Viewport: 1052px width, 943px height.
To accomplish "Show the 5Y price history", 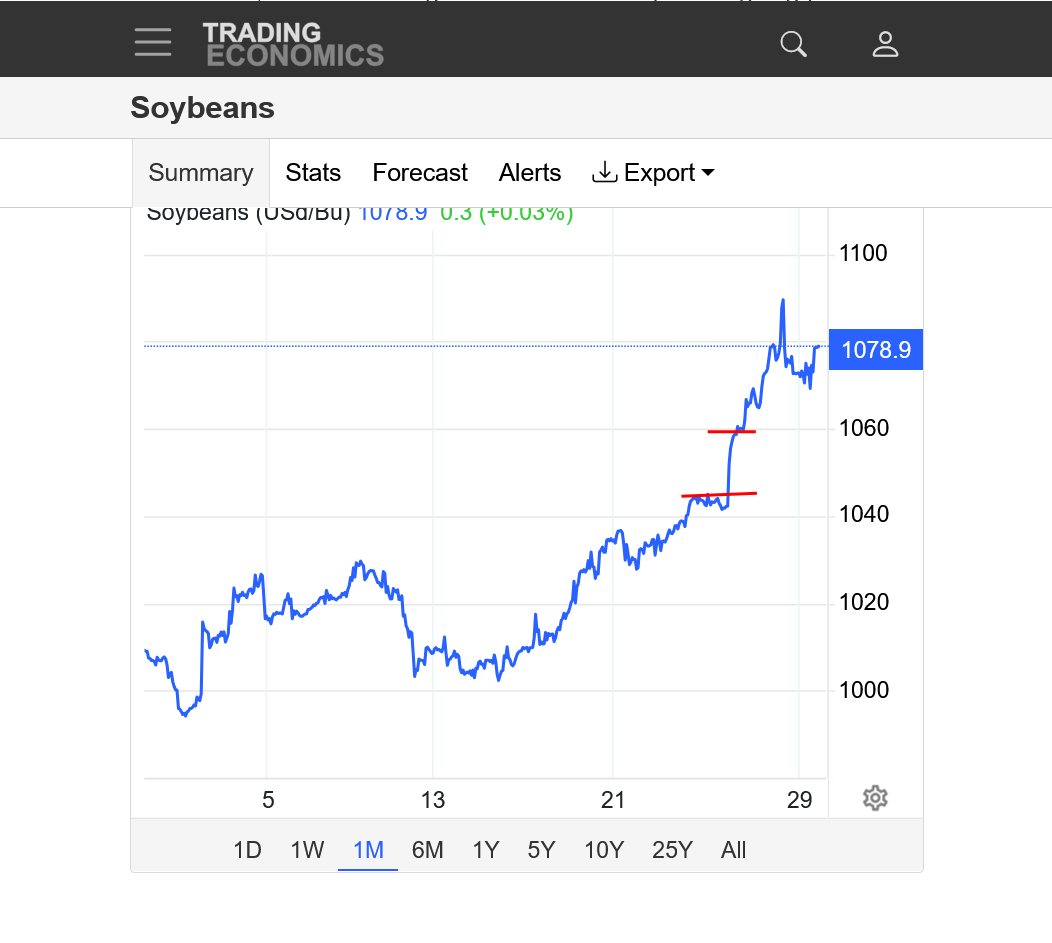I will [541, 850].
